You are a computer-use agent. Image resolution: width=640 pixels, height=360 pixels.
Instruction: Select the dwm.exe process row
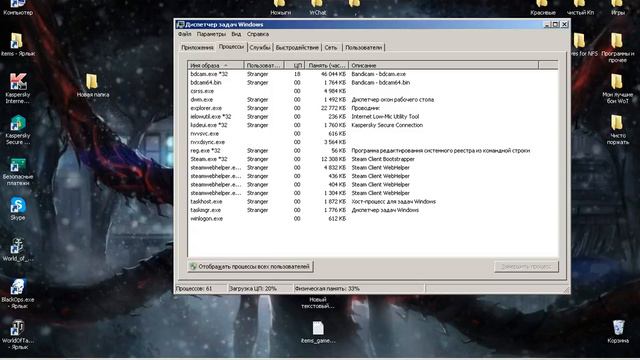[373, 100]
